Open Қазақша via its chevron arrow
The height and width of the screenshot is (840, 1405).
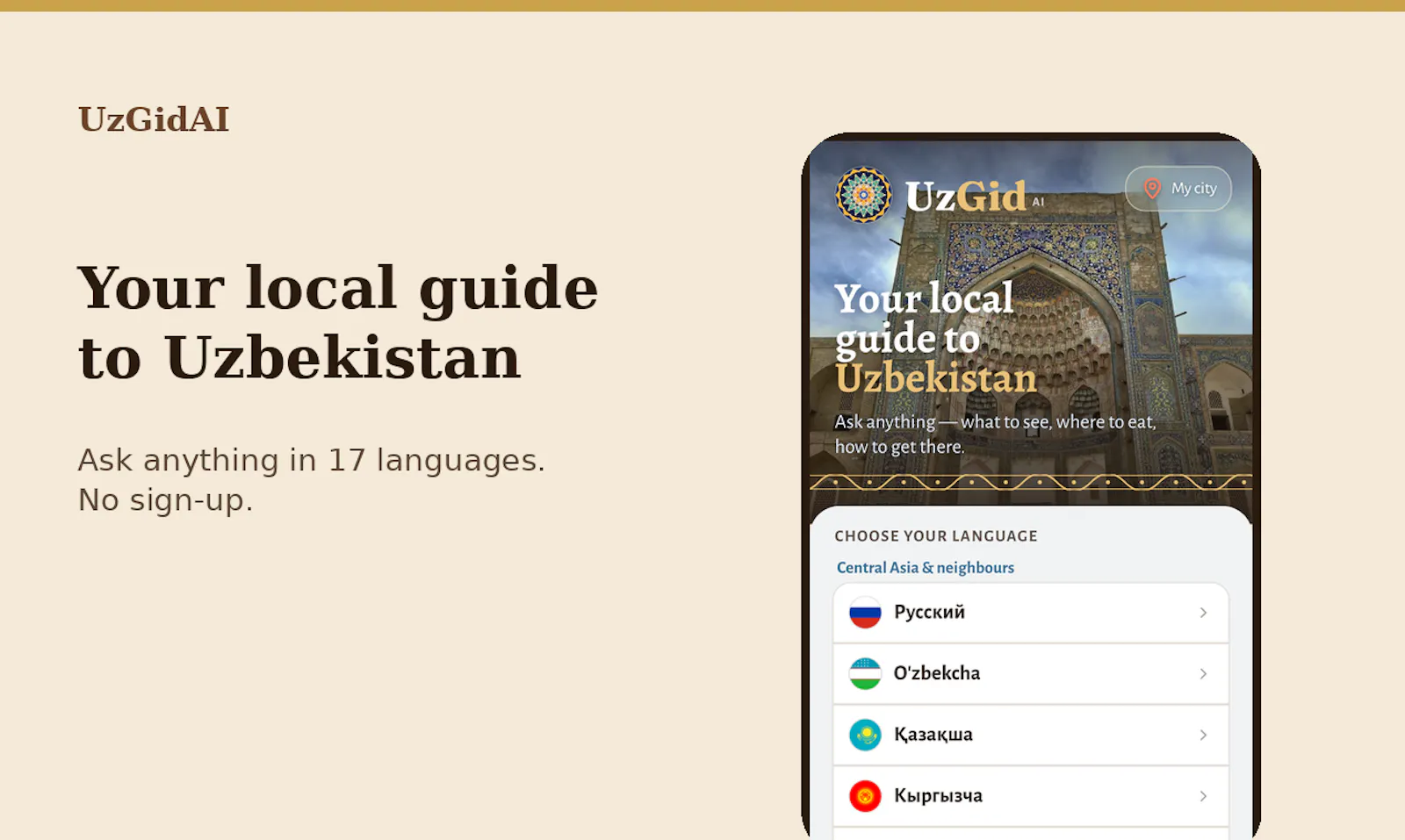[x=1203, y=735]
